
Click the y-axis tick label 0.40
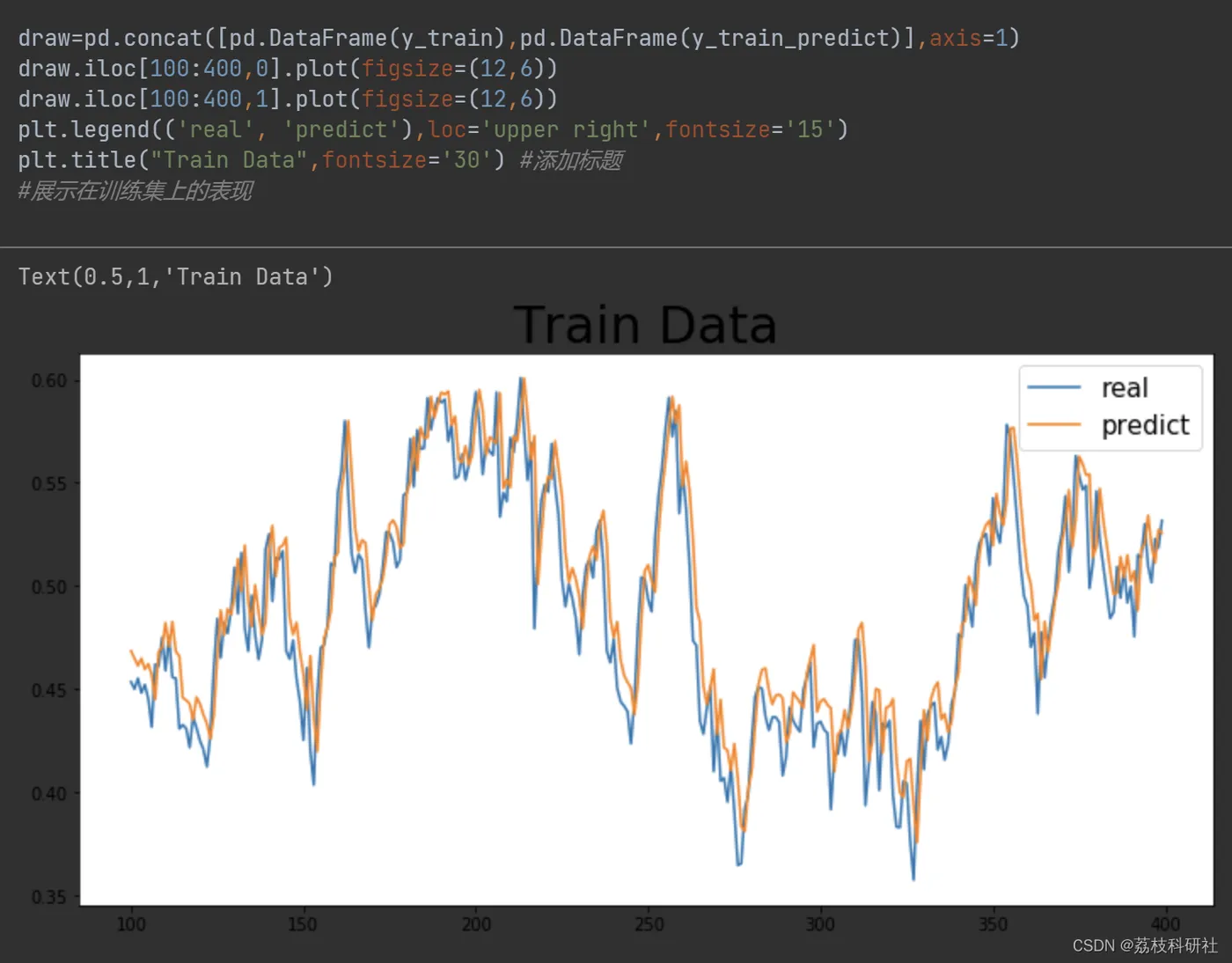pos(49,793)
